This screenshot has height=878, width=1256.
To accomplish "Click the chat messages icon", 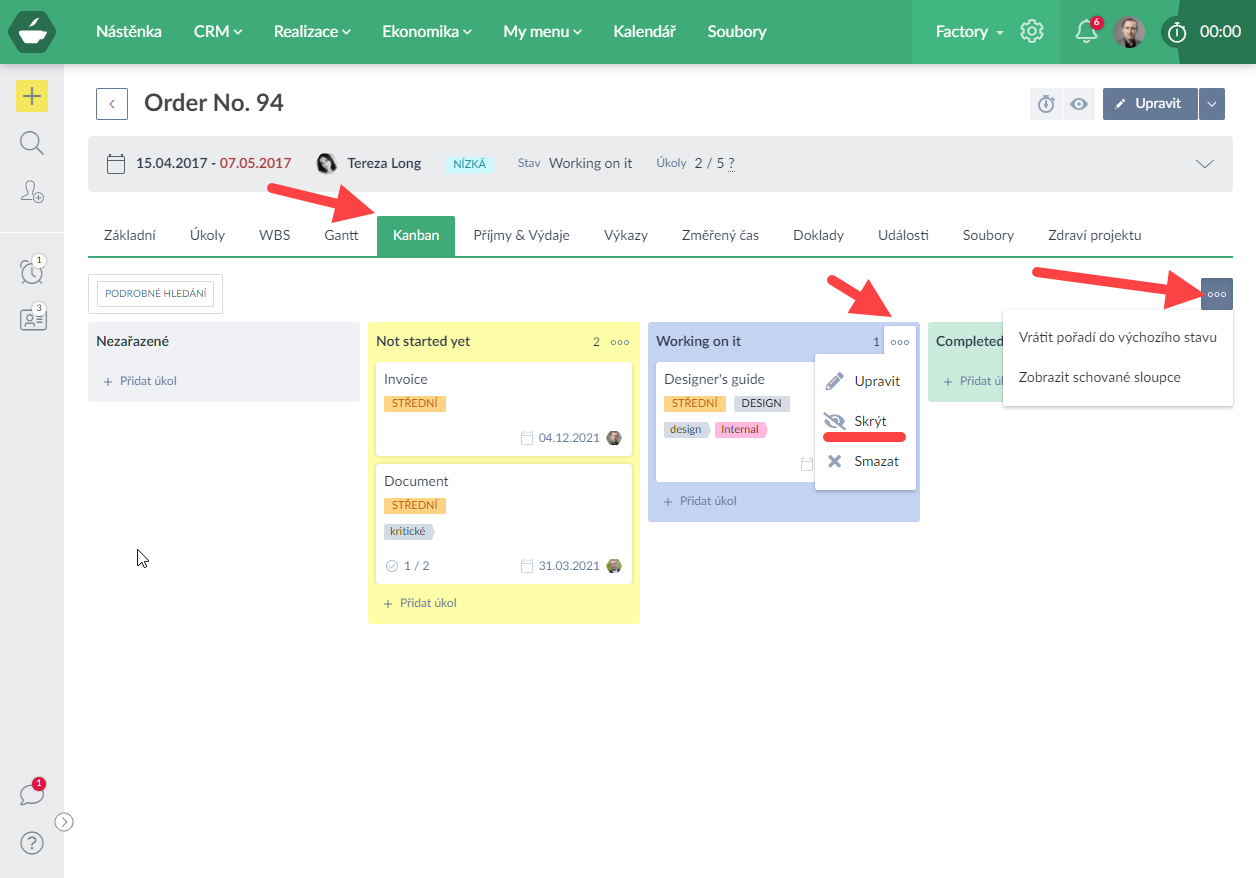I will point(32,795).
